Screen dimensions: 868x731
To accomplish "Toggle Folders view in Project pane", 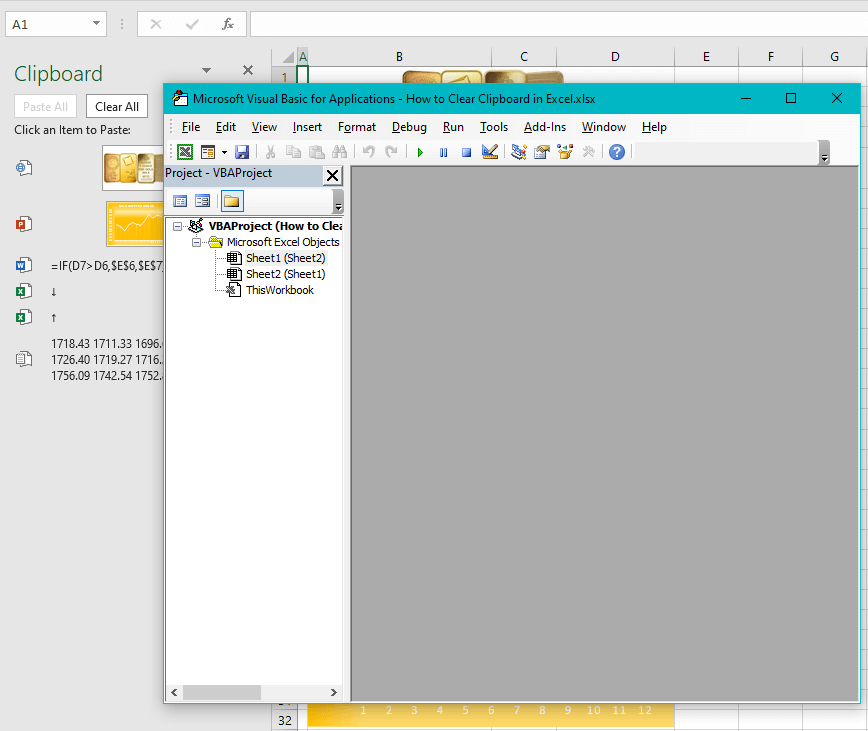I will click(232, 201).
